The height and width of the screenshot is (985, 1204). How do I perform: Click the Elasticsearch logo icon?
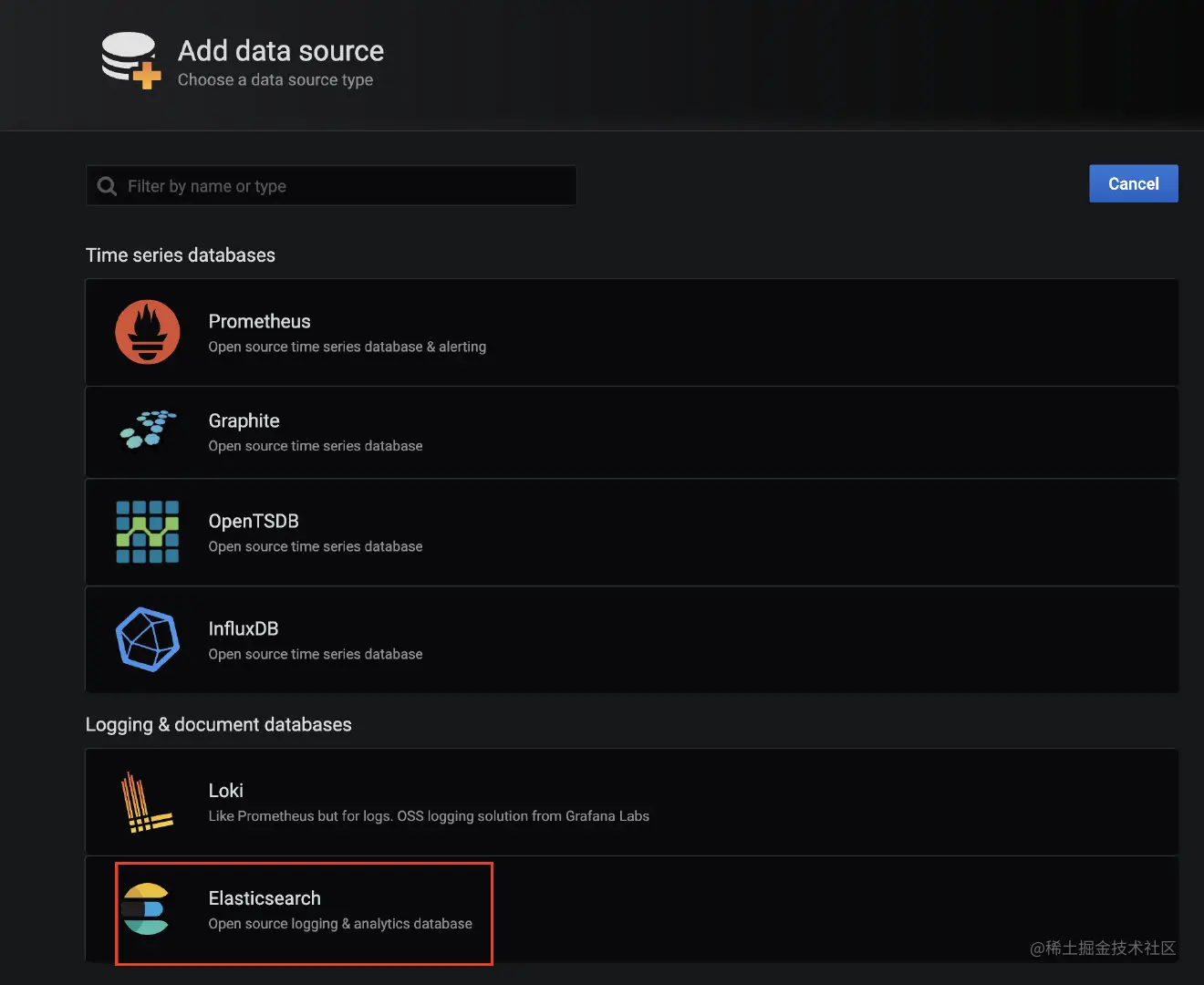(x=146, y=908)
